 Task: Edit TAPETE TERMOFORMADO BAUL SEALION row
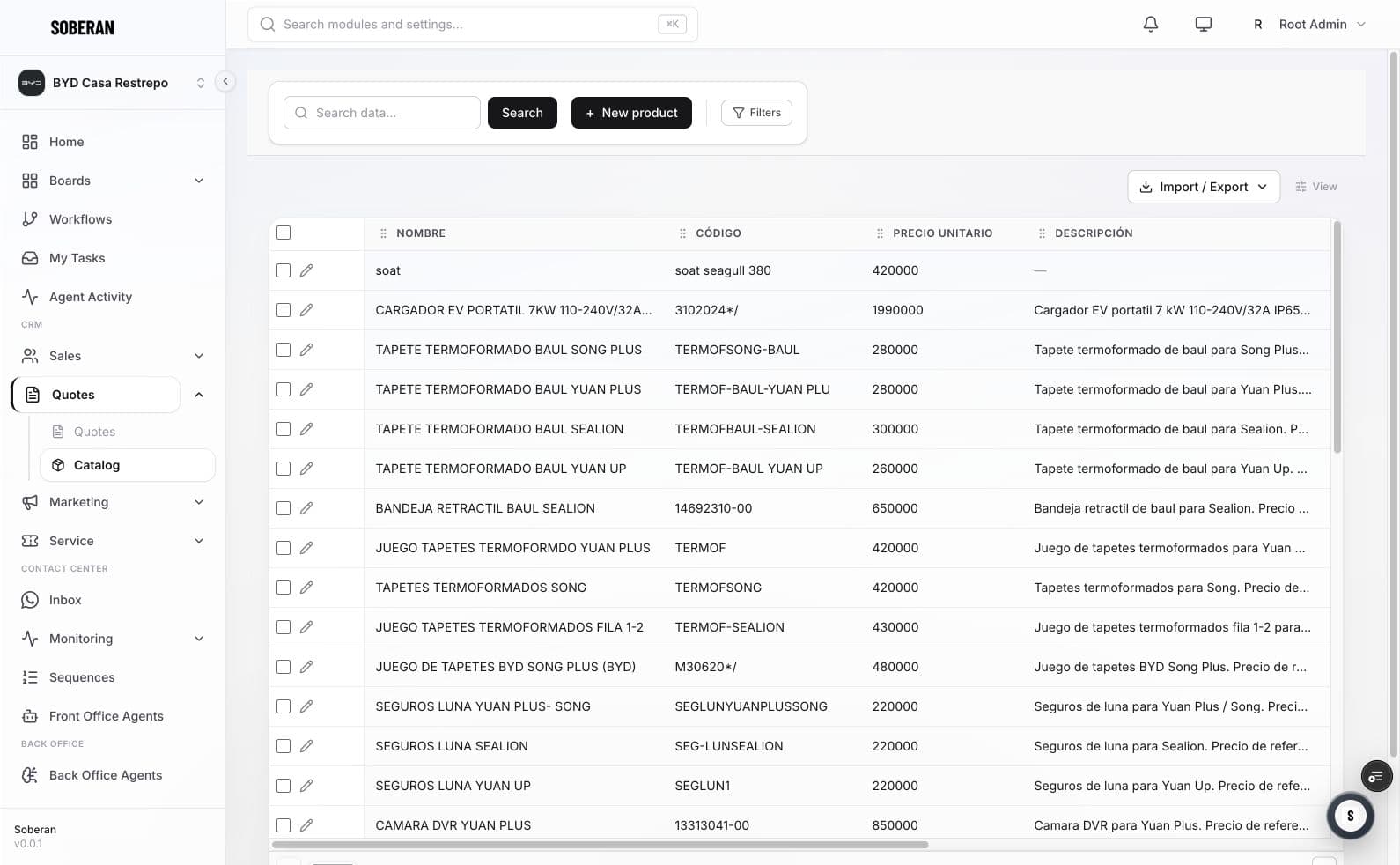pyautogui.click(x=306, y=429)
